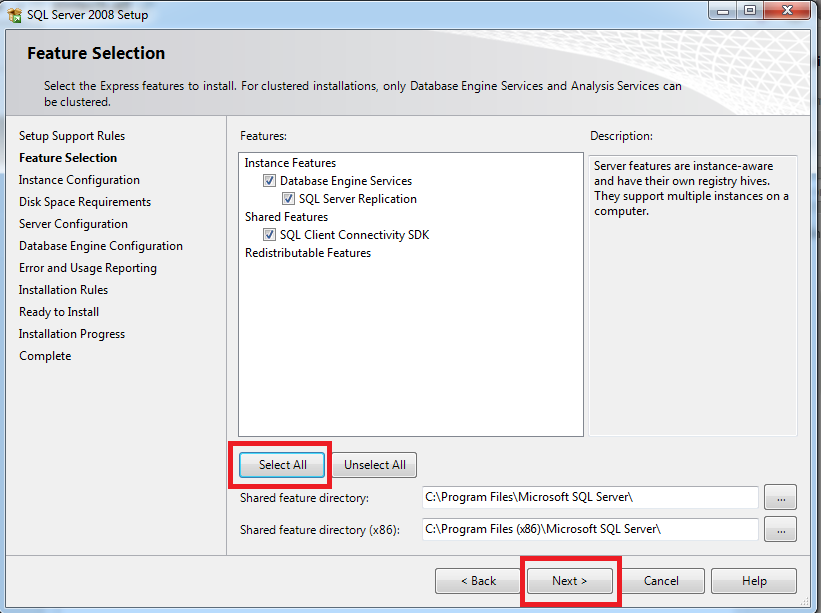The image size is (821, 613).
Task: Open Help for the setup wizard
Action: click(754, 581)
